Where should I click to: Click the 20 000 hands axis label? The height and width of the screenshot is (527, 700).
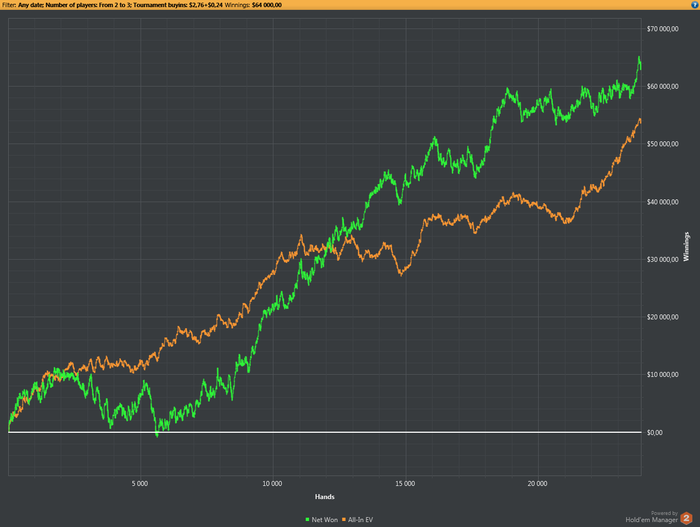pyautogui.click(x=537, y=484)
